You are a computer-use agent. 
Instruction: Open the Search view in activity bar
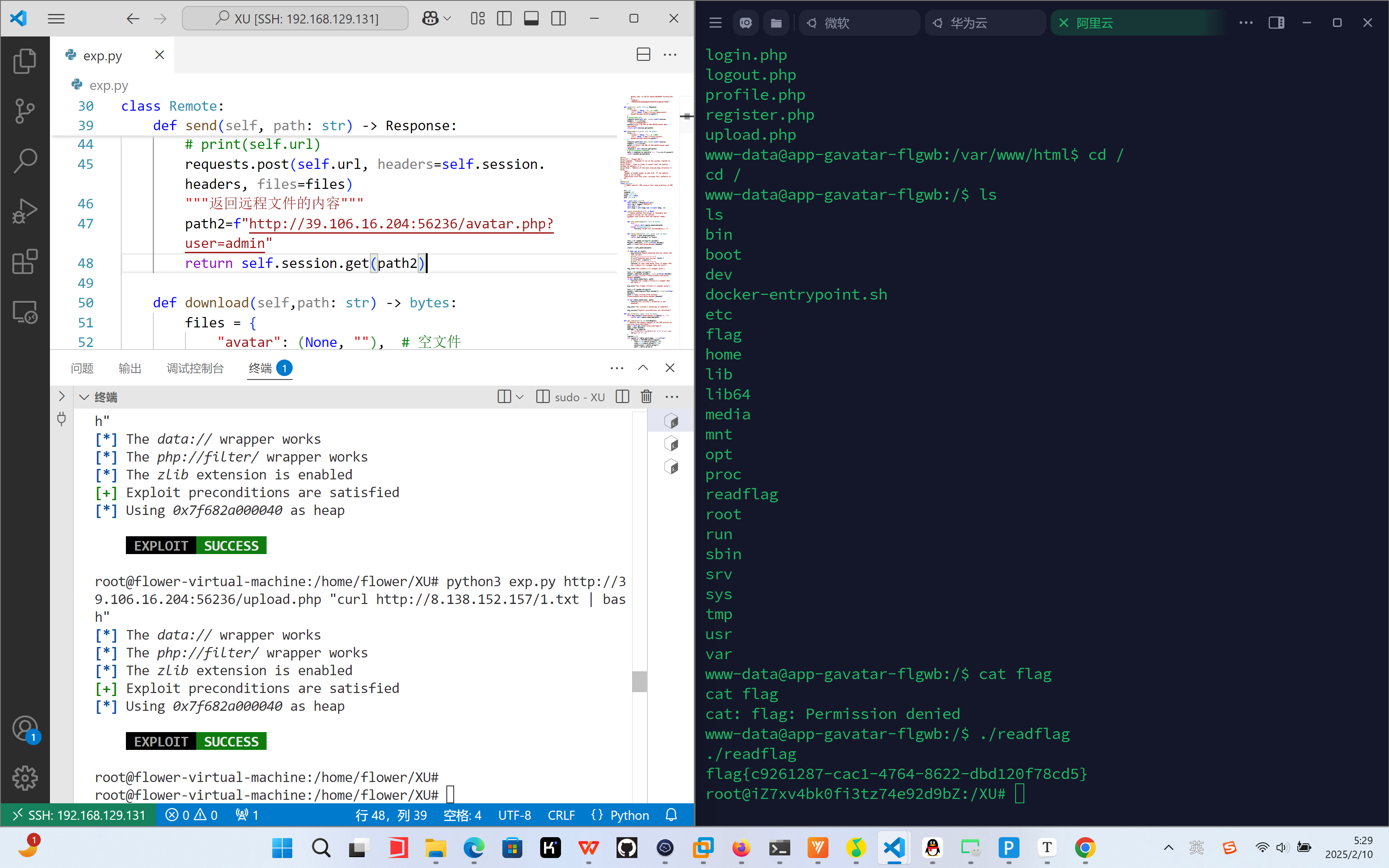click(x=25, y=162)
